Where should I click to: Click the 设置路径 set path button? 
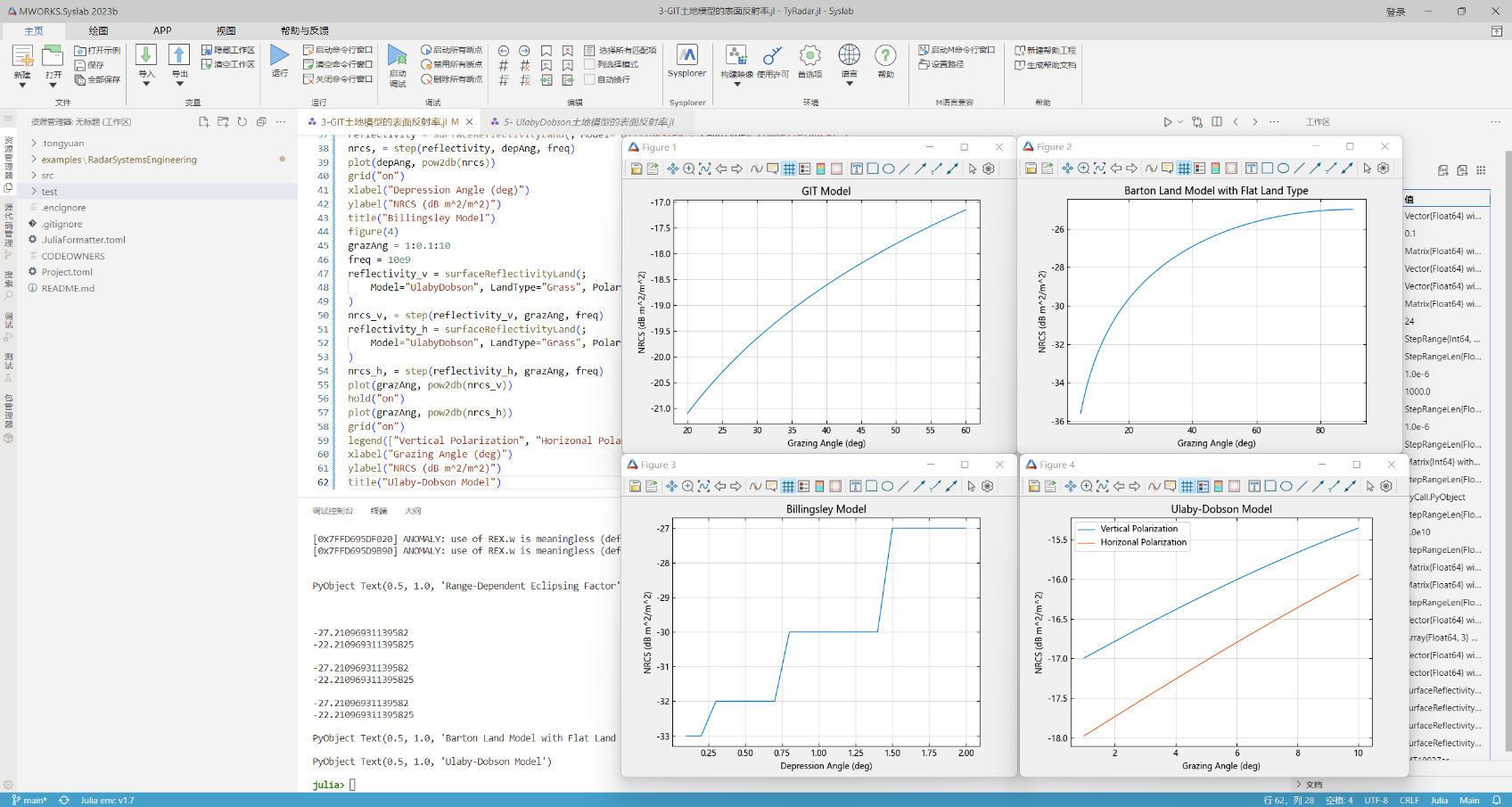[x=941, y=64]
